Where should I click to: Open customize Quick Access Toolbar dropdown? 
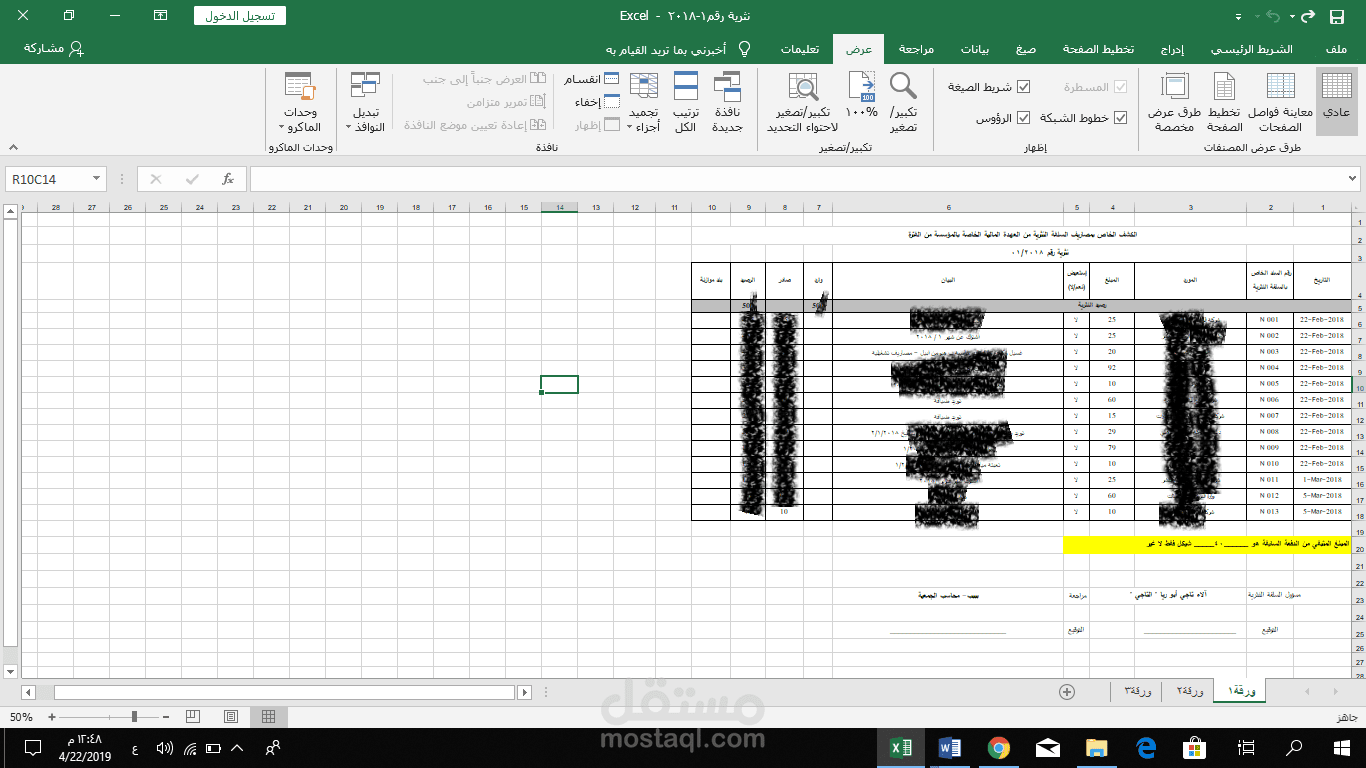click(x=1239, y=16)
